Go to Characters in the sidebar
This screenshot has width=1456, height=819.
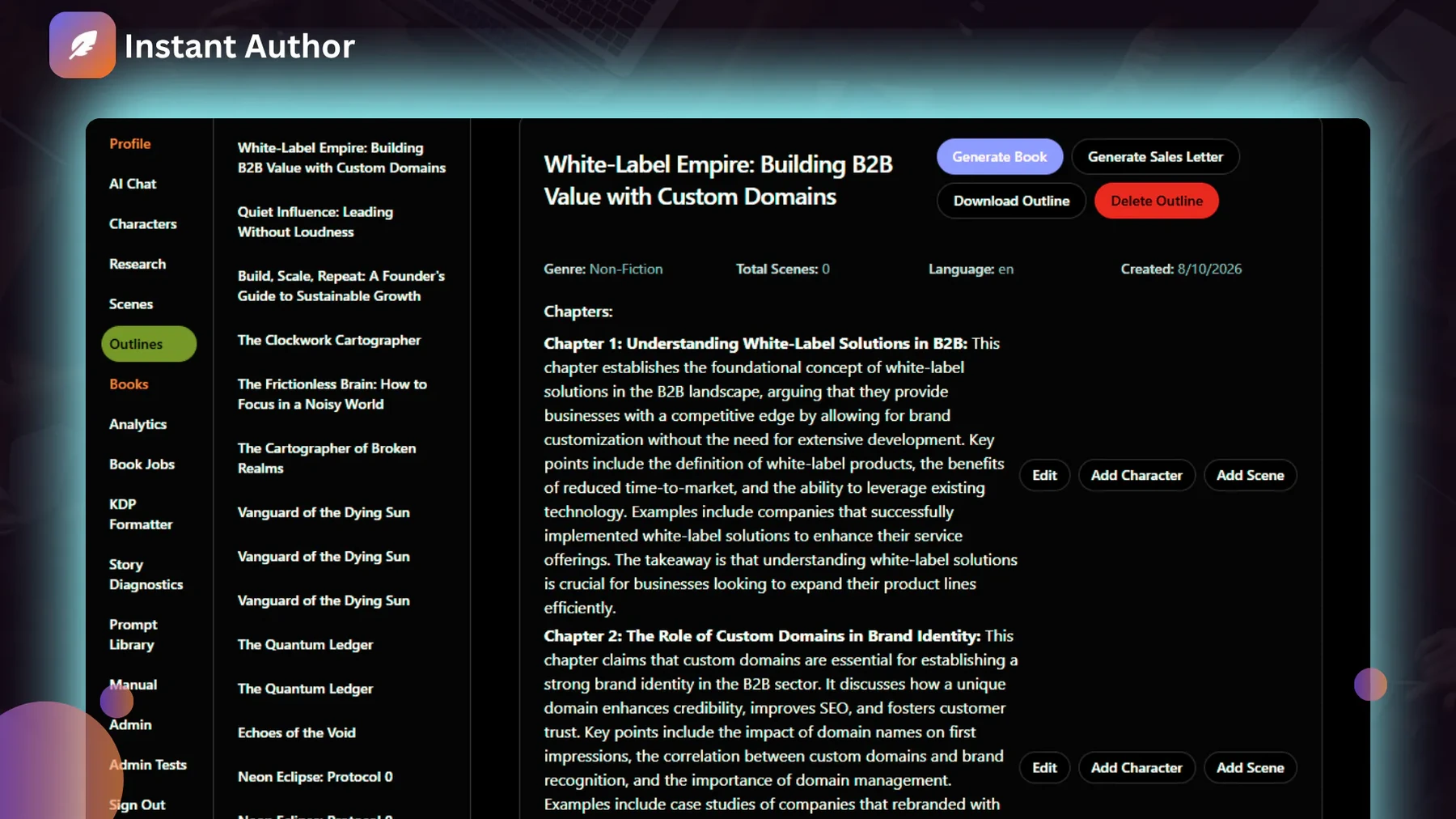coord(143,224)
